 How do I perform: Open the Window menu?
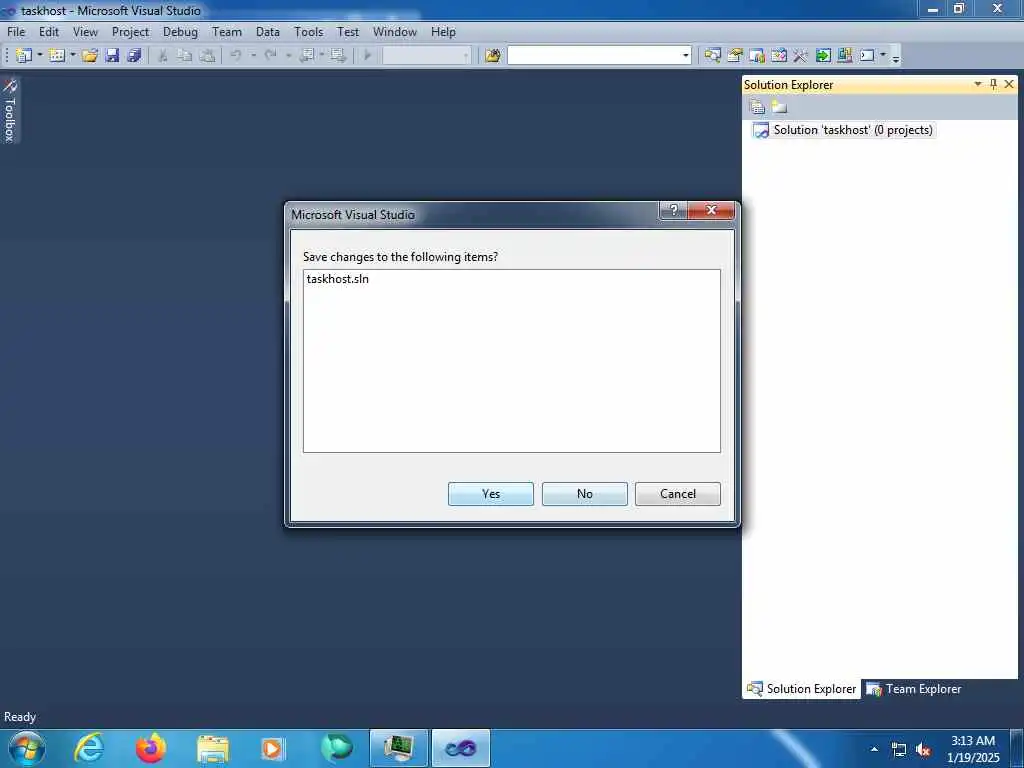coord(394,32)
